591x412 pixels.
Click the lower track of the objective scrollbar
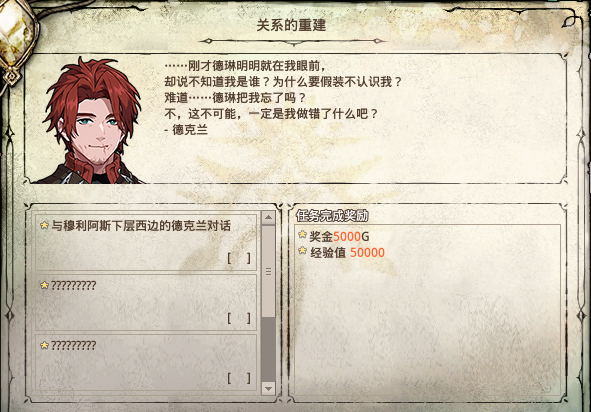click(x=268, y=349)
